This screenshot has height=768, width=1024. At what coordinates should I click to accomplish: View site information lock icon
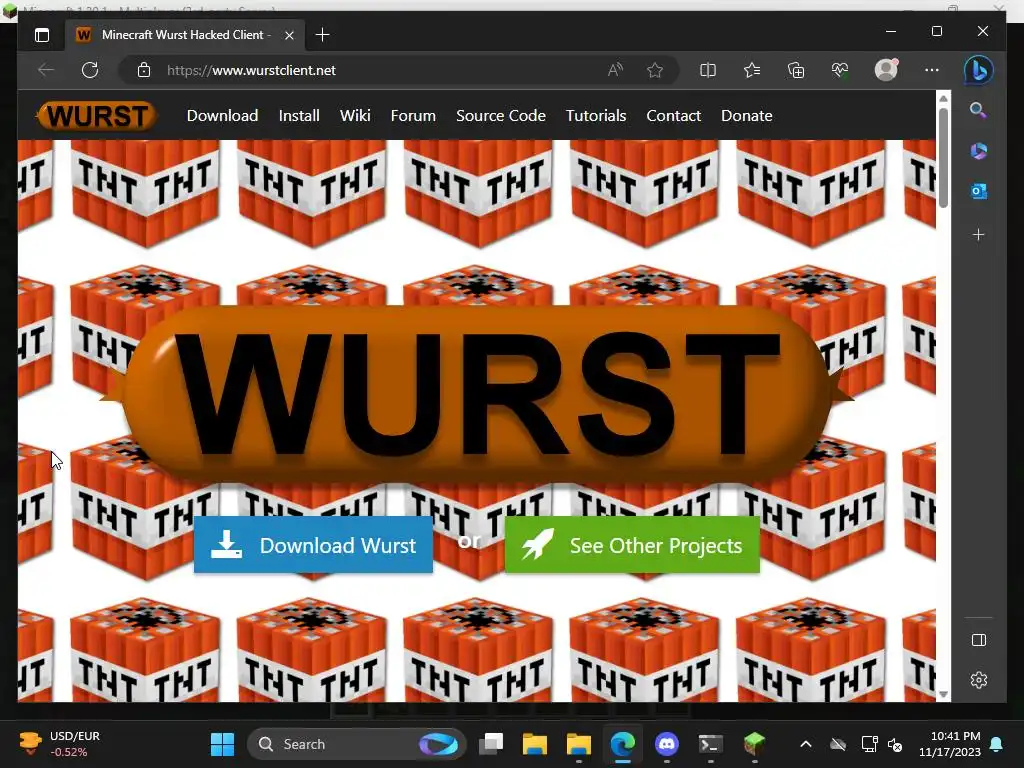coord(144,70)
